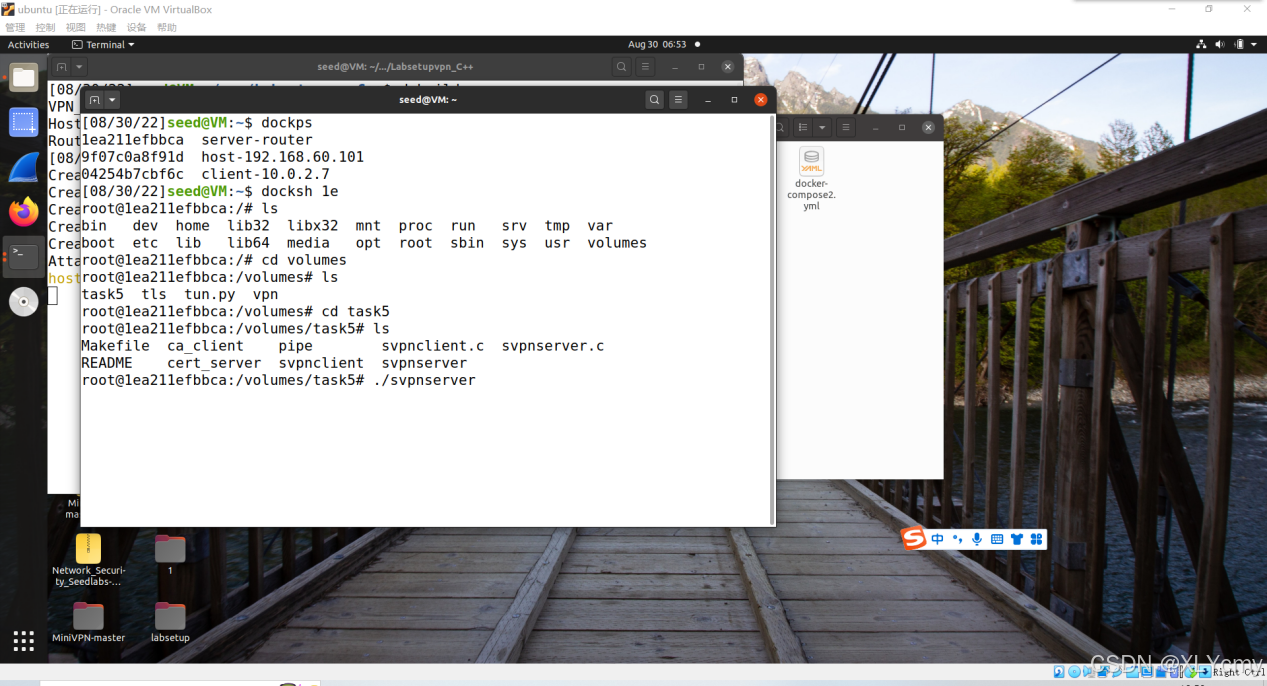Add new tab in seed@VM: ~ terminal
Viewport: 1267px width, 686px height.
tap(94, 100)
